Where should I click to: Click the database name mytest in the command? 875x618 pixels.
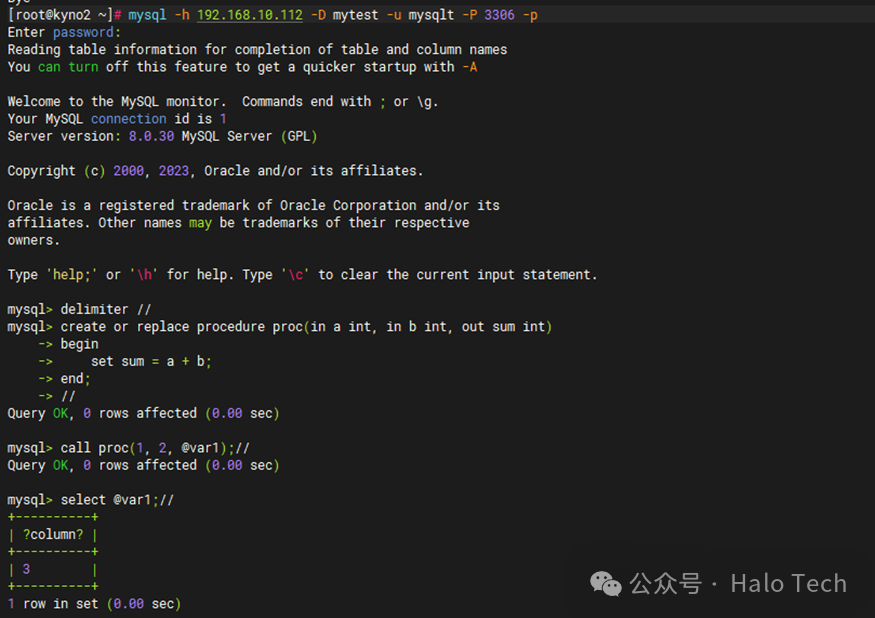[x=355, y=15]
